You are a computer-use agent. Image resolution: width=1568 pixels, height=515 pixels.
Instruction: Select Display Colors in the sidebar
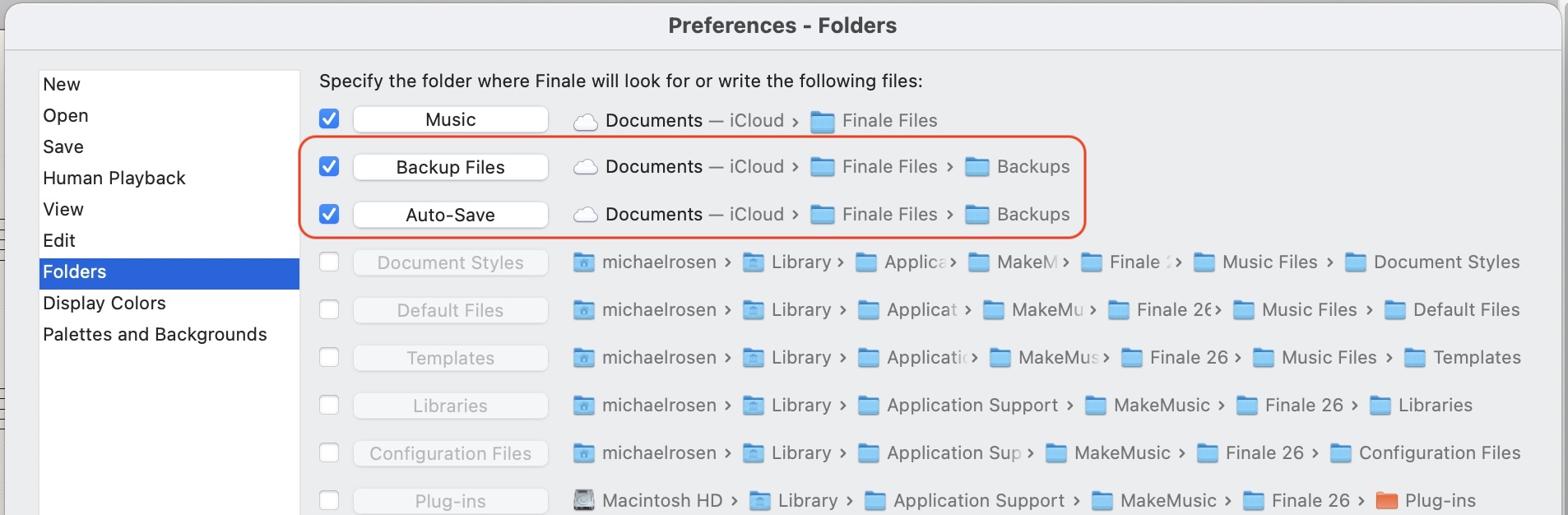point(104,303)
